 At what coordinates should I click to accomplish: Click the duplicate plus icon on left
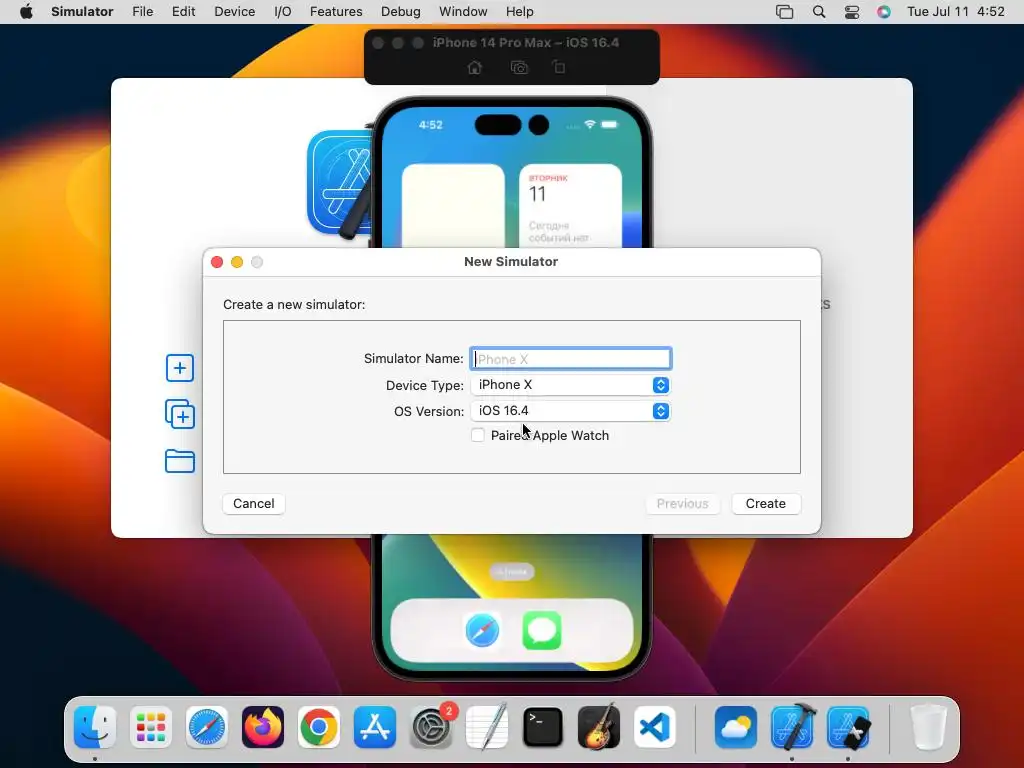pyautogui.click(x=180, y=415)
